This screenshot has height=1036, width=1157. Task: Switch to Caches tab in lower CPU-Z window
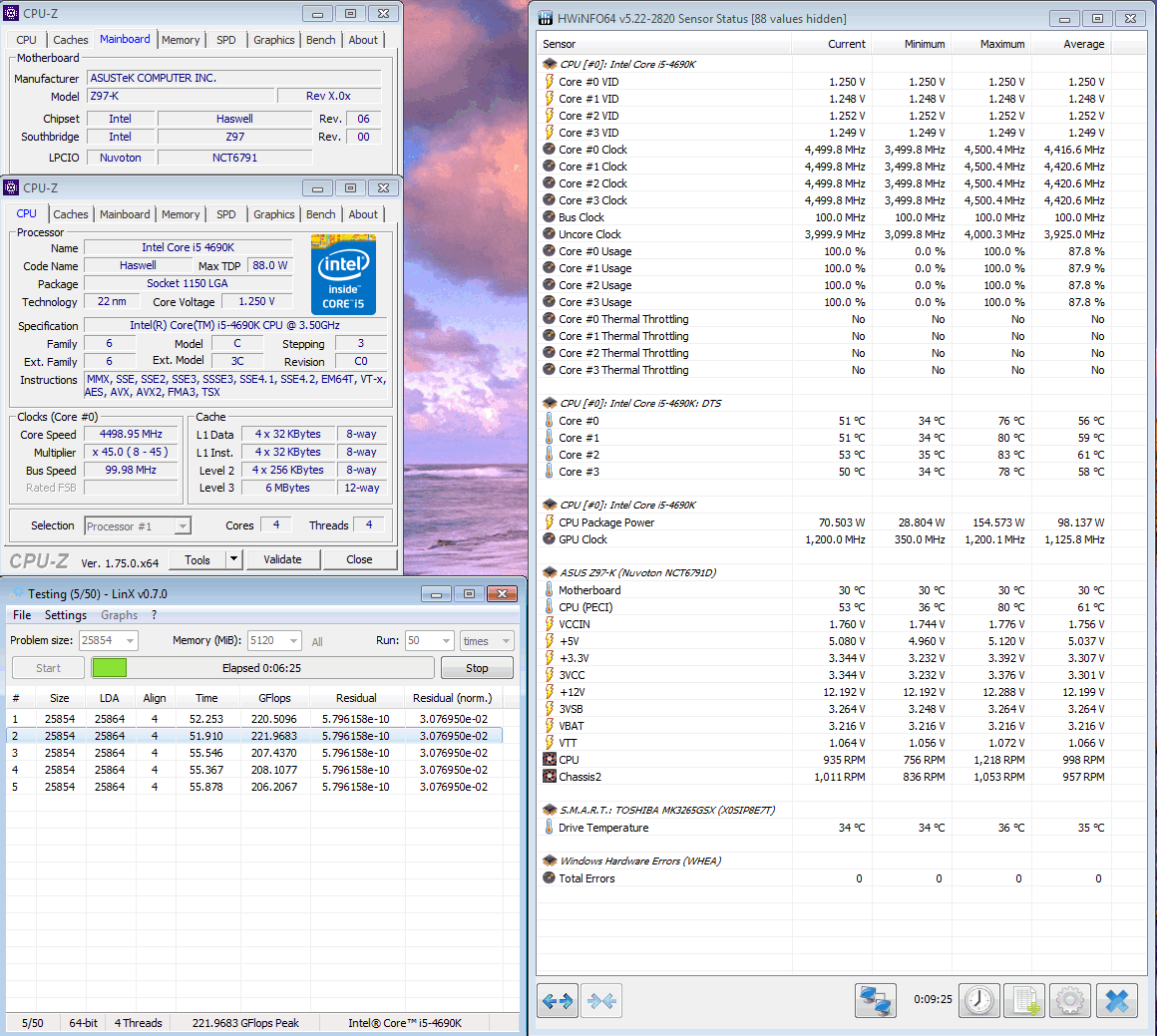pyautogui.click(x=70, y=214)
